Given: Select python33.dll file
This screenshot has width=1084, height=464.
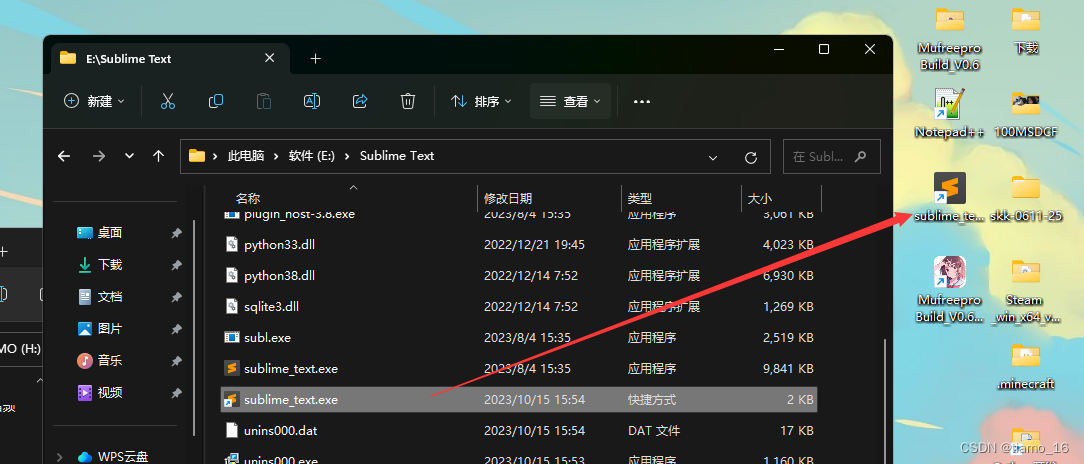Looking at the screenshot, I should point(518,245).
